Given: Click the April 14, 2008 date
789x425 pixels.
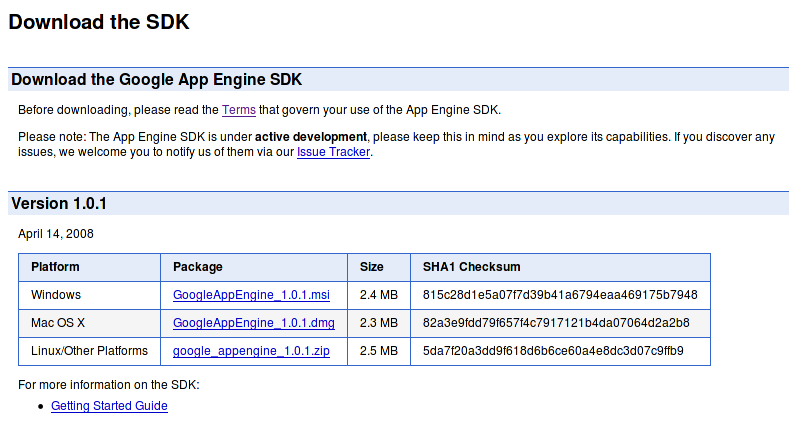Looking at the screenshot, I should point(56,234).
